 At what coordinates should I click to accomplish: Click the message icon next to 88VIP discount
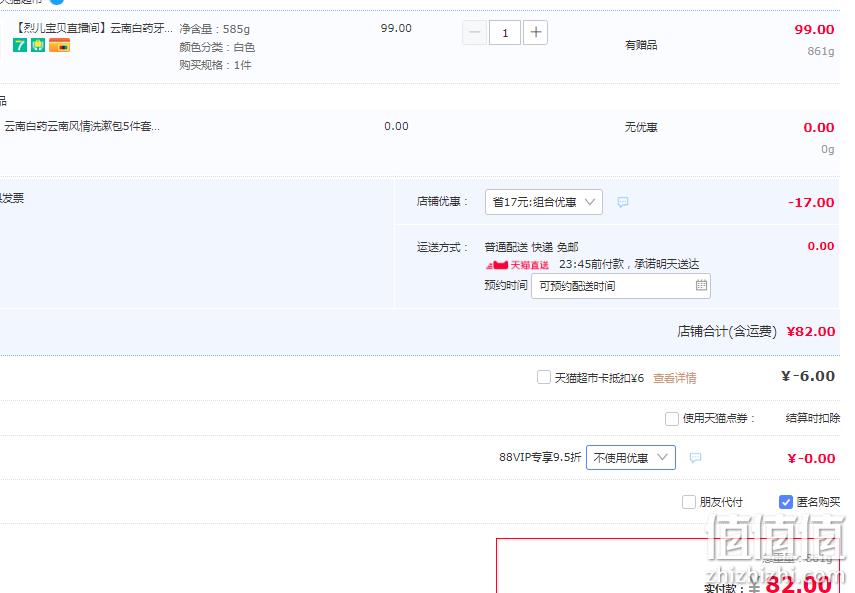click(695, 457)
